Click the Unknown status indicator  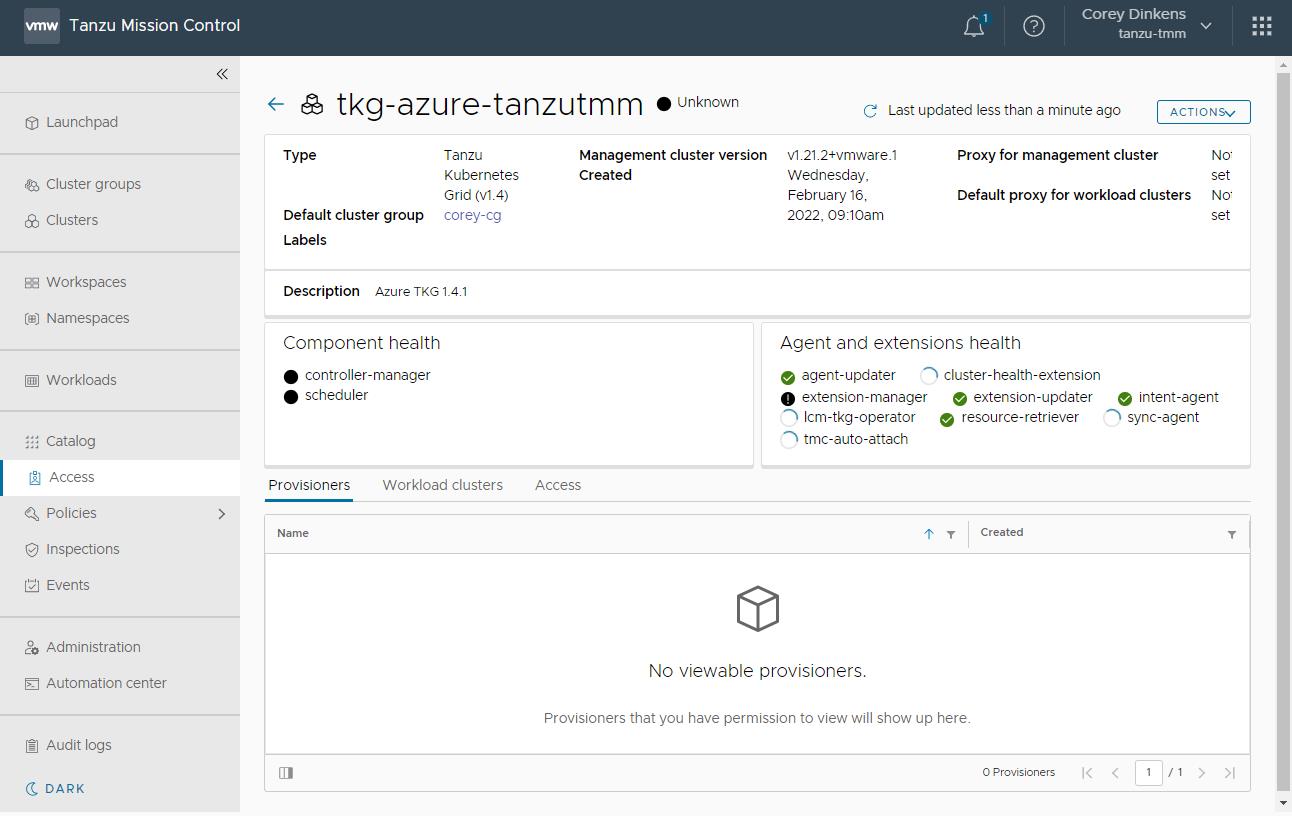[x=698, y=103]
